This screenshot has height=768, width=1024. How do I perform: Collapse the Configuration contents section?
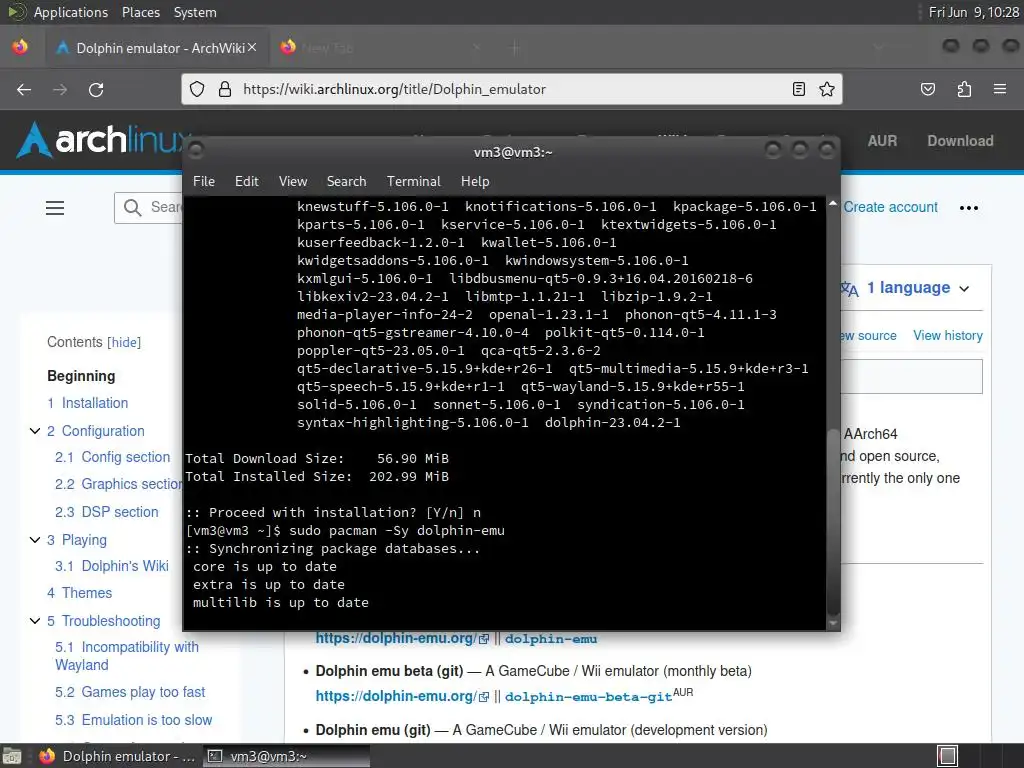[35, 431]
